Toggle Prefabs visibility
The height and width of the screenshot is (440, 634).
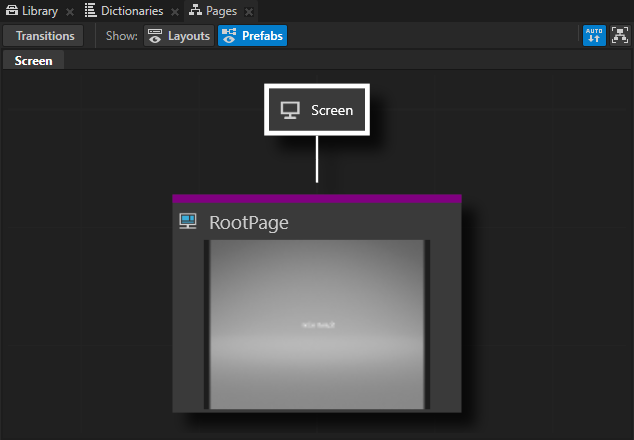252,36
